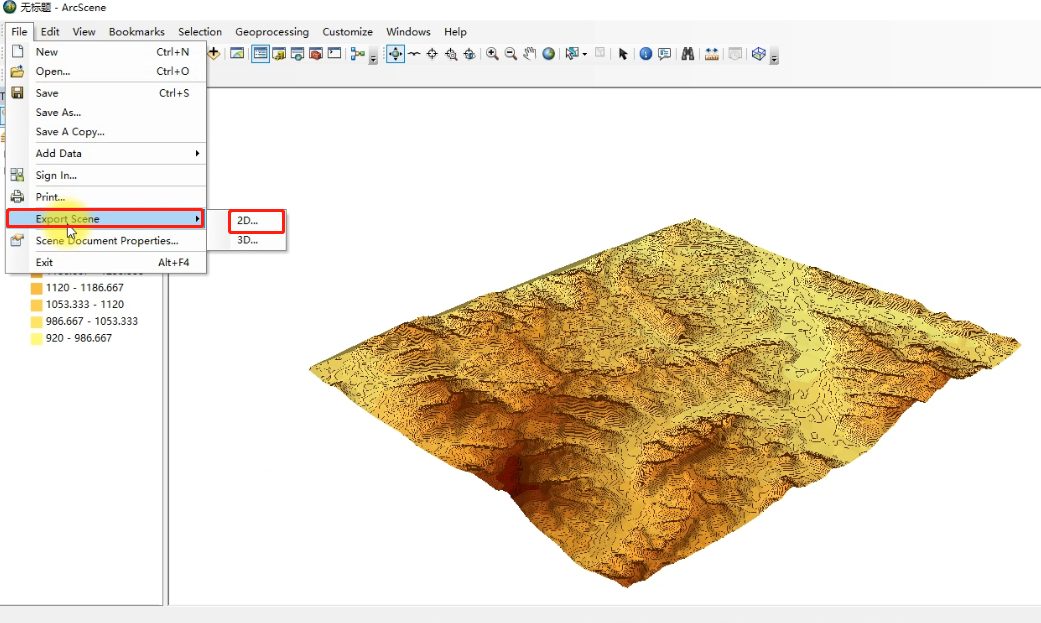Image resolution: width=1041 pixels, height=623 pixels.
Task: Click the Add Data yellow plus icon
Action: coord(214,54)
